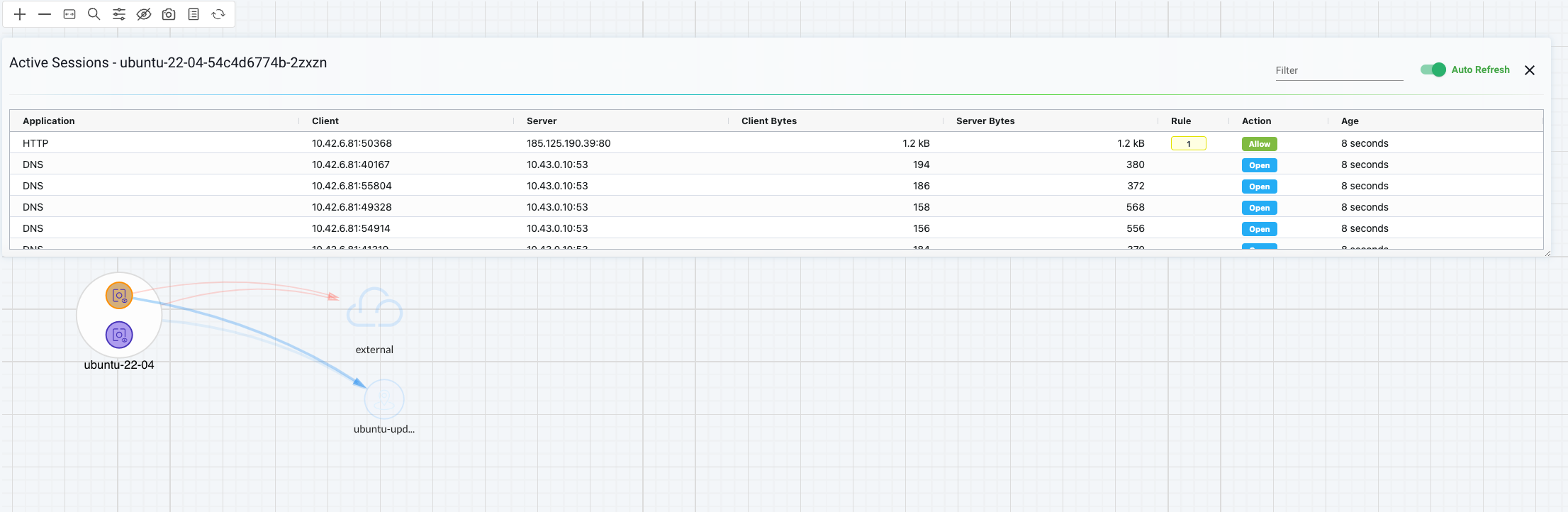Image resolution: width=1568 pixels, height=512 pixels.
Task: Select the orange container node
Action: [x=119, y=295]
